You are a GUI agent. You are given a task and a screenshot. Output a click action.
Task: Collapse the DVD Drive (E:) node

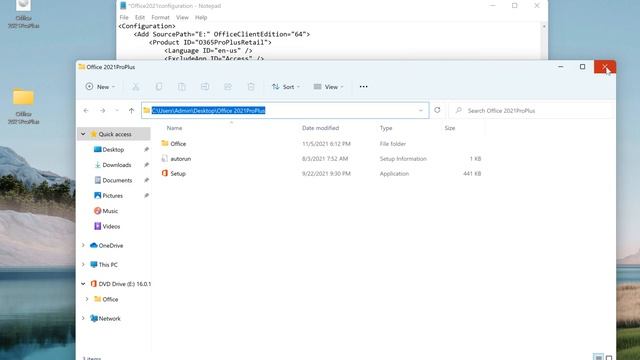pos(83,284)
